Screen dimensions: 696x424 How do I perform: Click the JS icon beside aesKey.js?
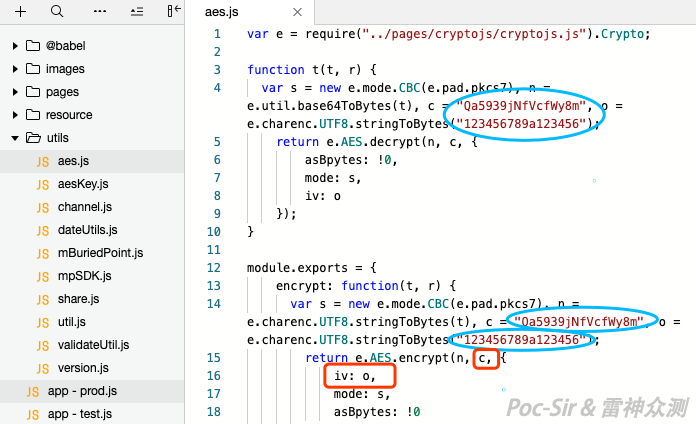[x=43, y=185]
